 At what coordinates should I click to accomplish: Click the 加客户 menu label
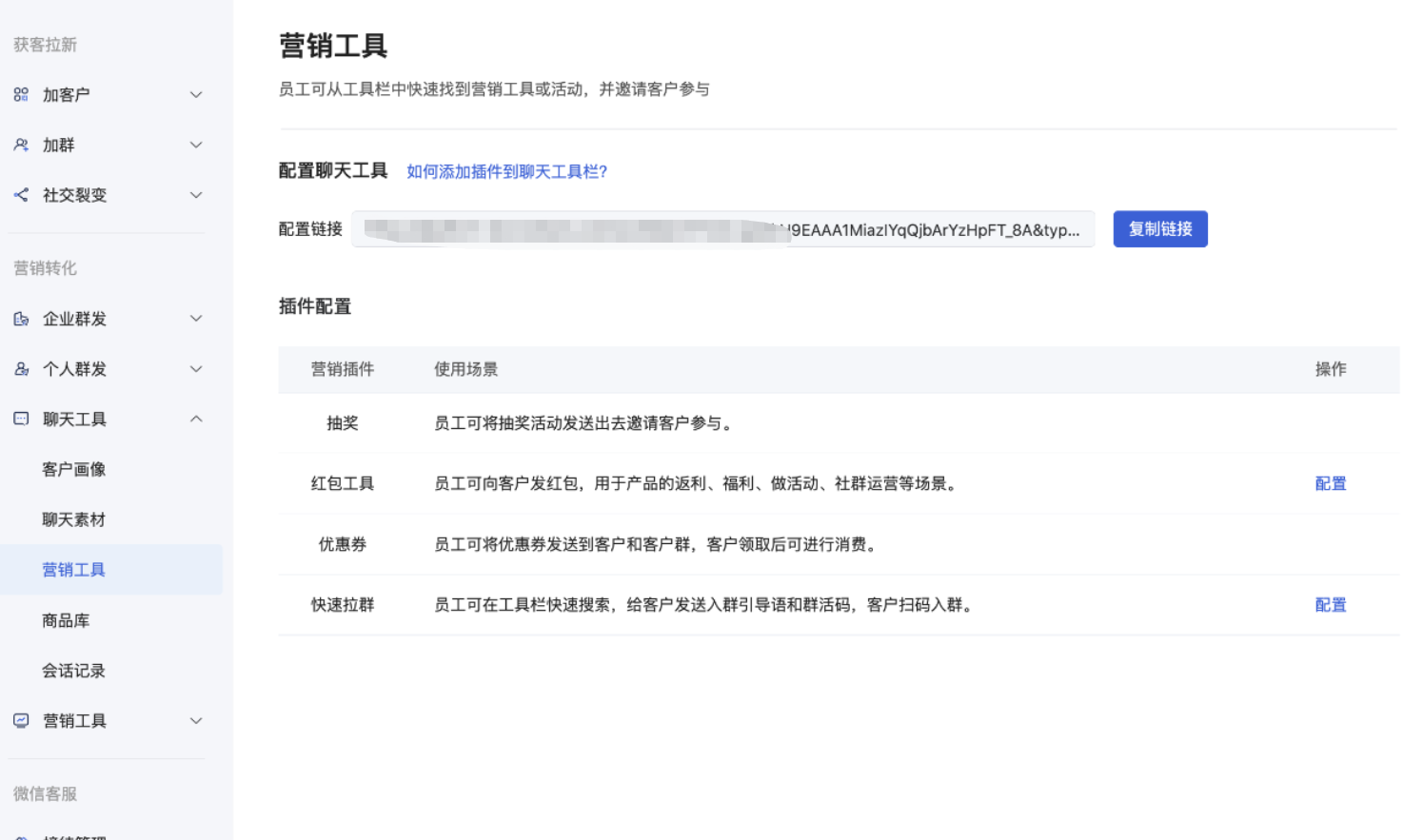click(66, 94)
